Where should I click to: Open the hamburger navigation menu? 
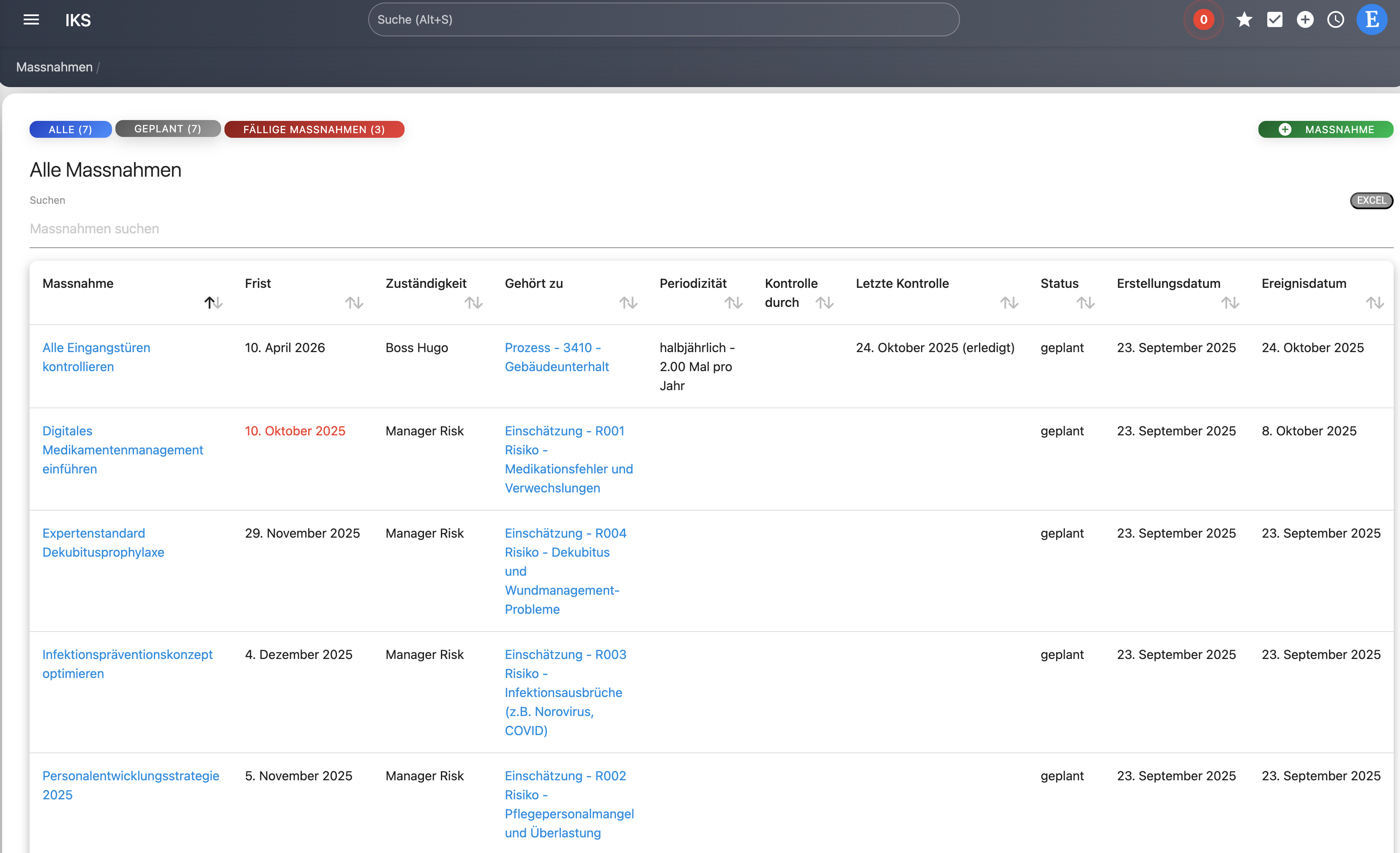tap(31, 20)
